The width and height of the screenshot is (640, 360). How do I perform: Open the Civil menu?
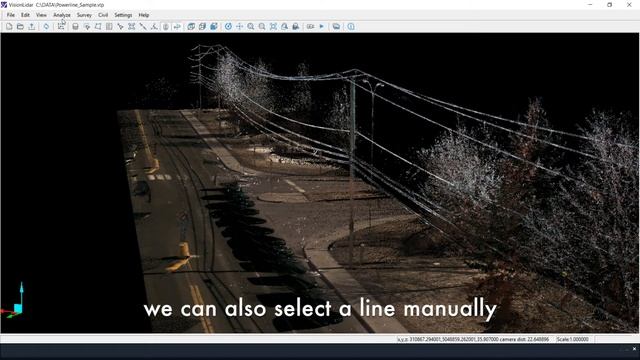(x=103, y=15)
